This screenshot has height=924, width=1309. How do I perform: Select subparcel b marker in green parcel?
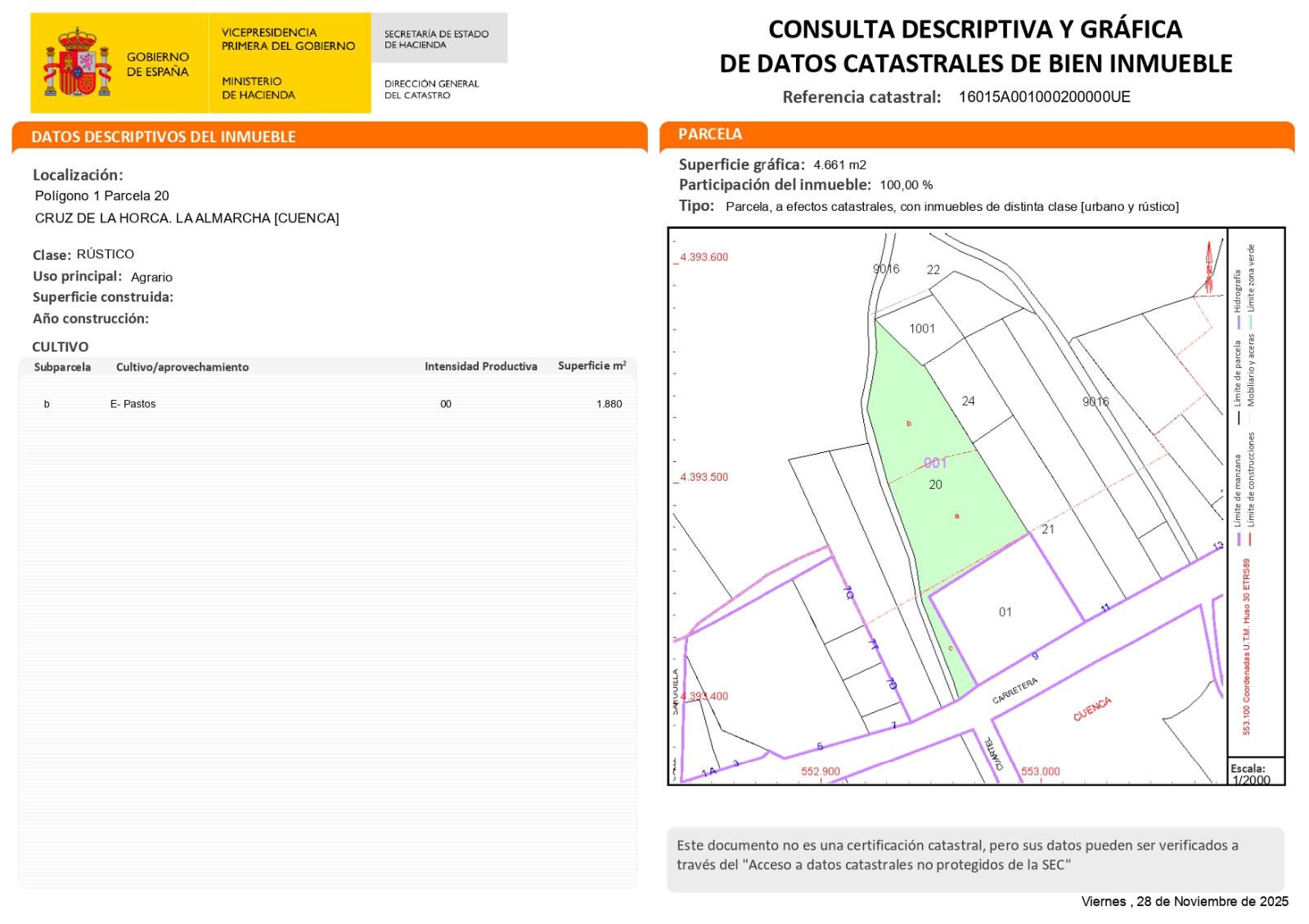coord(909,424)
